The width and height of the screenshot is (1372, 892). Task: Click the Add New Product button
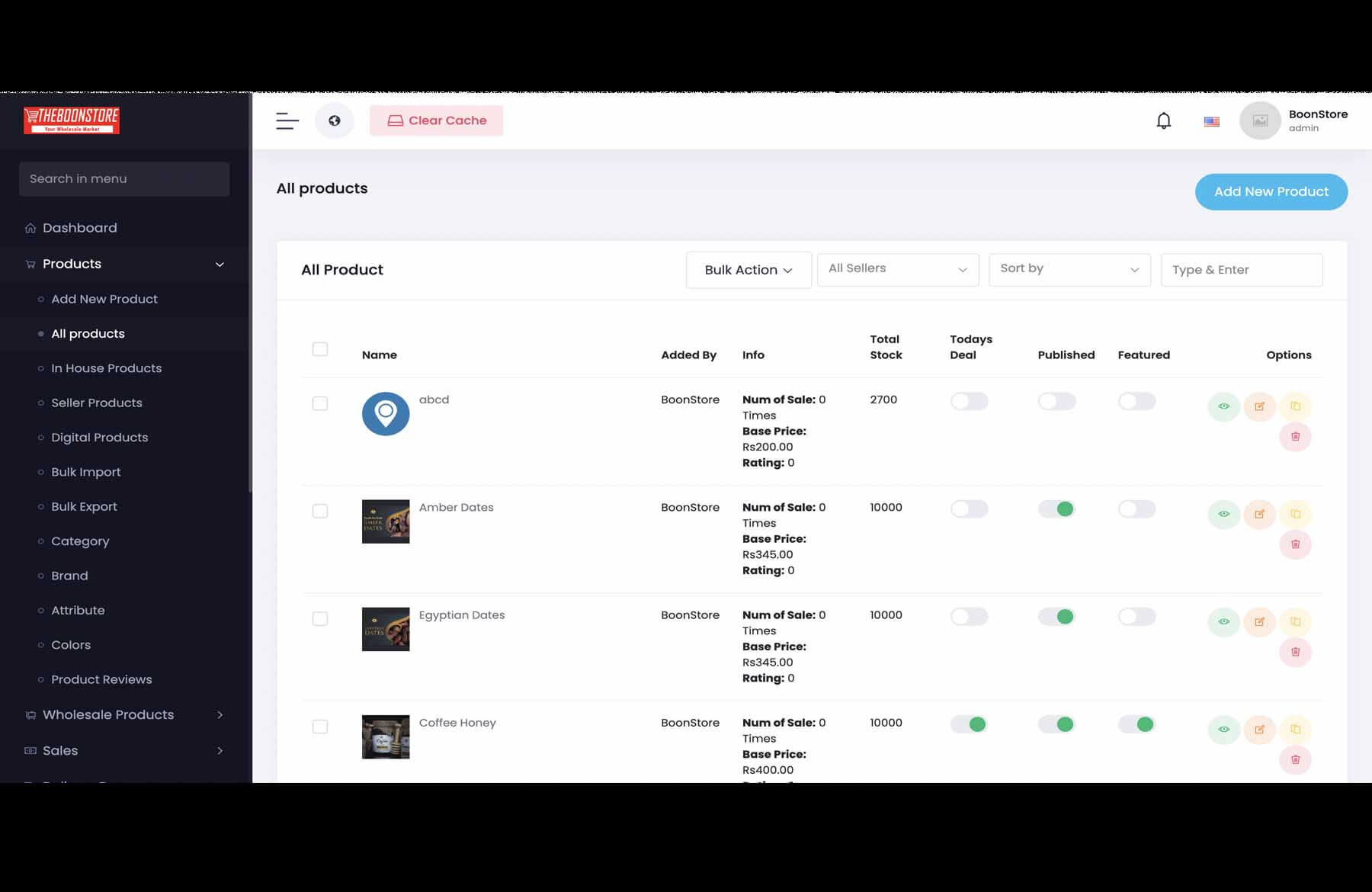(x=1271, y=192)
